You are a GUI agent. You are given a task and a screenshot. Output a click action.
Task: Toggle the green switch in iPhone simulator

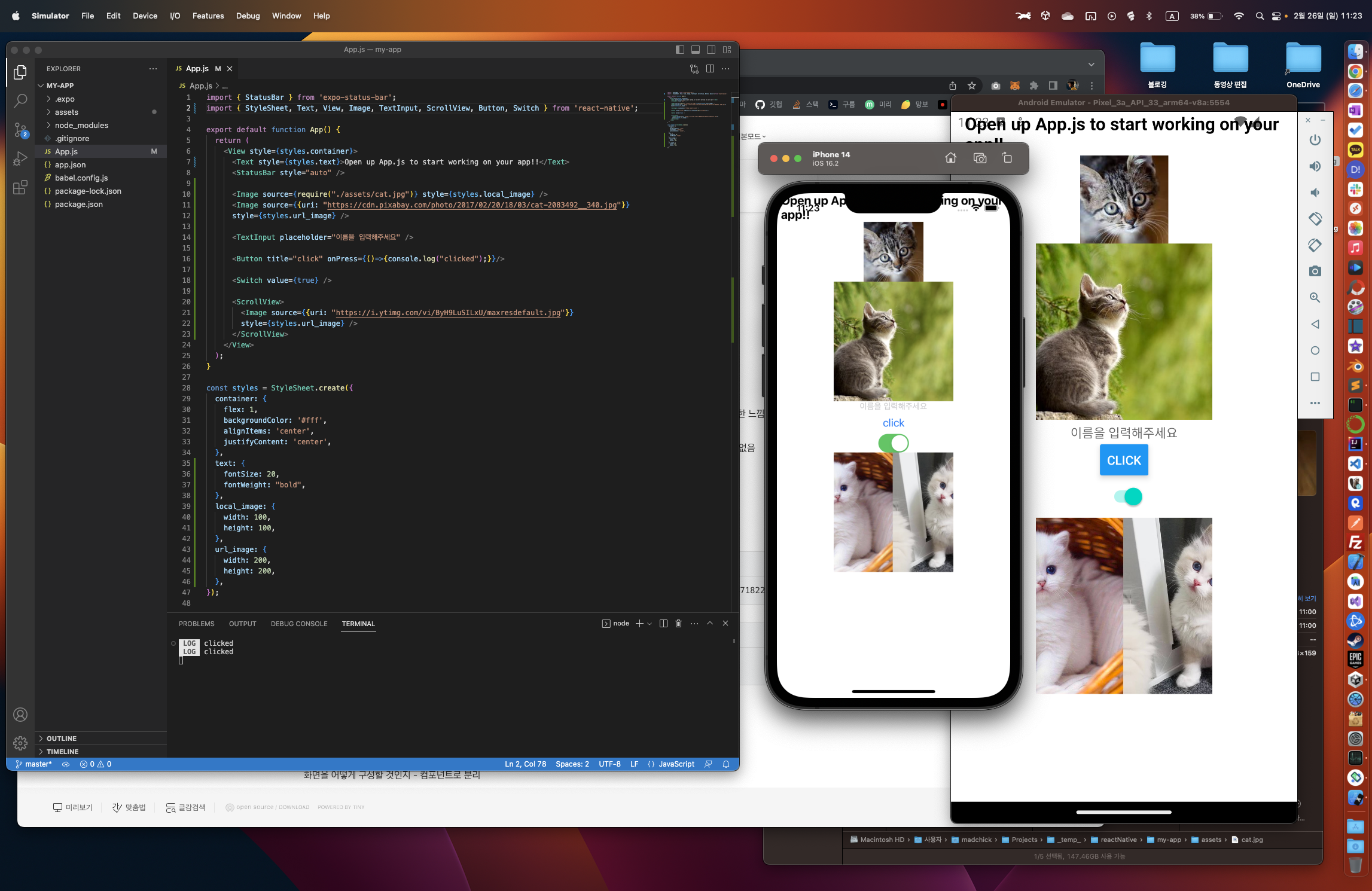pyautogui.click(x=894, y=443)
